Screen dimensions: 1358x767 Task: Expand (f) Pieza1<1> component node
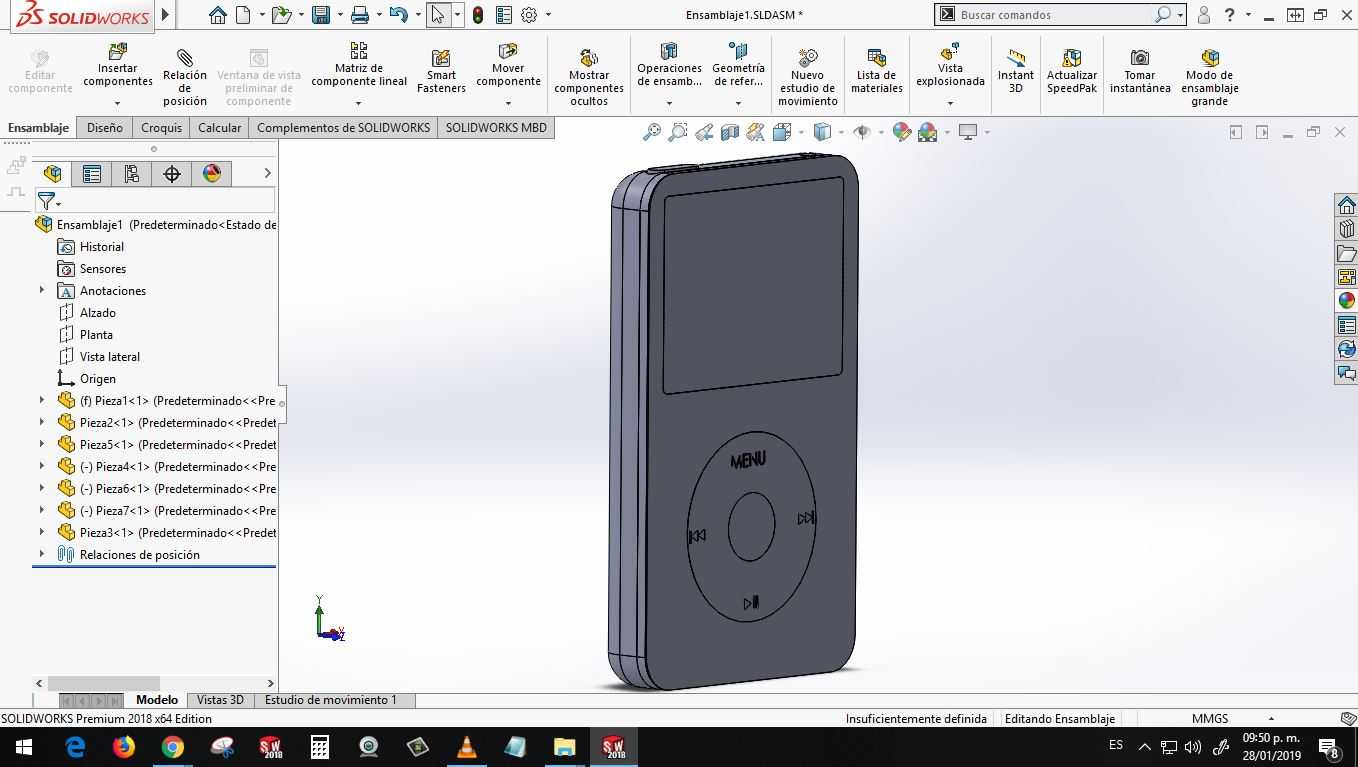[42, 400]
